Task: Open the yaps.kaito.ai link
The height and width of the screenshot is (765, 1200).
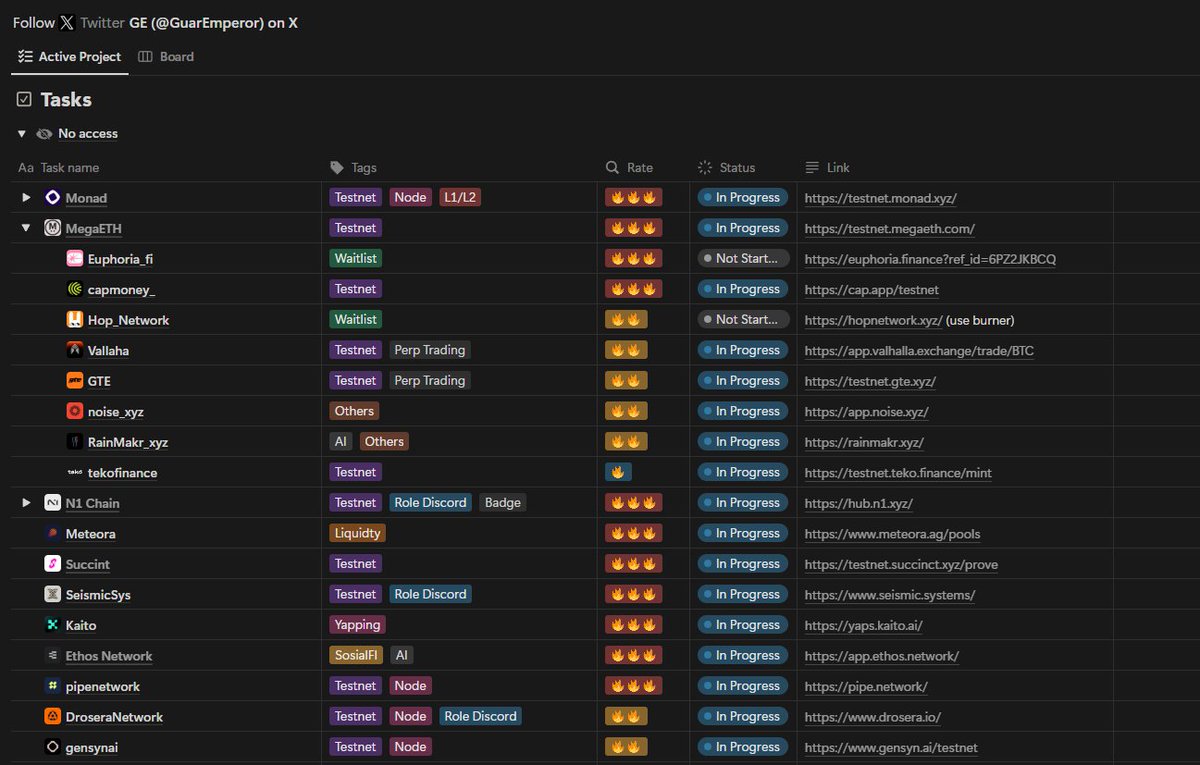Action: 864,625
